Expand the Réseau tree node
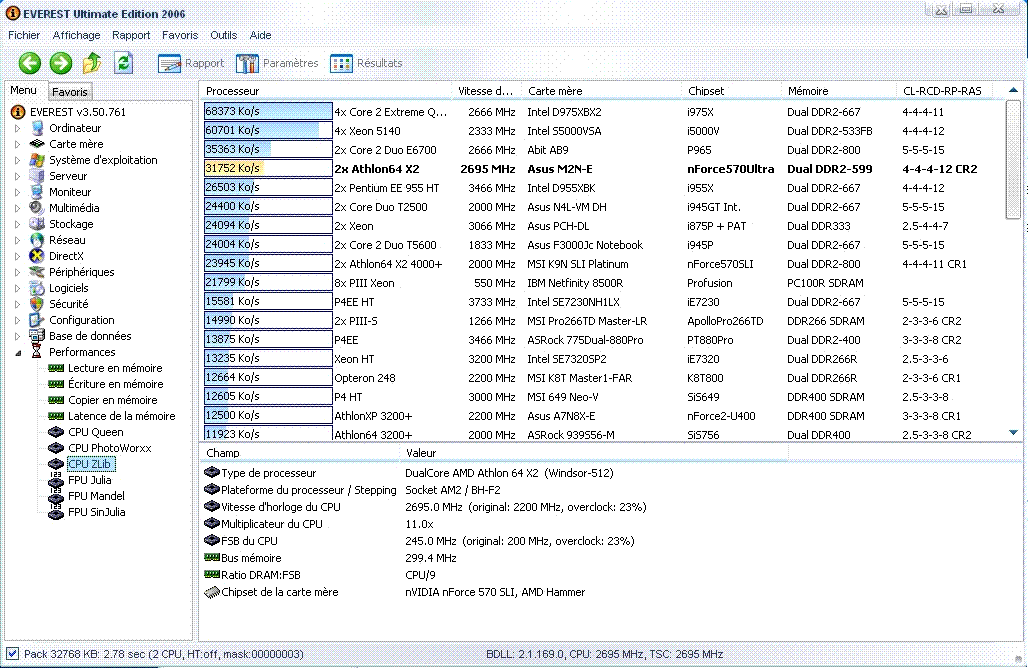Viewport: 1028px width, 668px height. (x=18, y=241)
